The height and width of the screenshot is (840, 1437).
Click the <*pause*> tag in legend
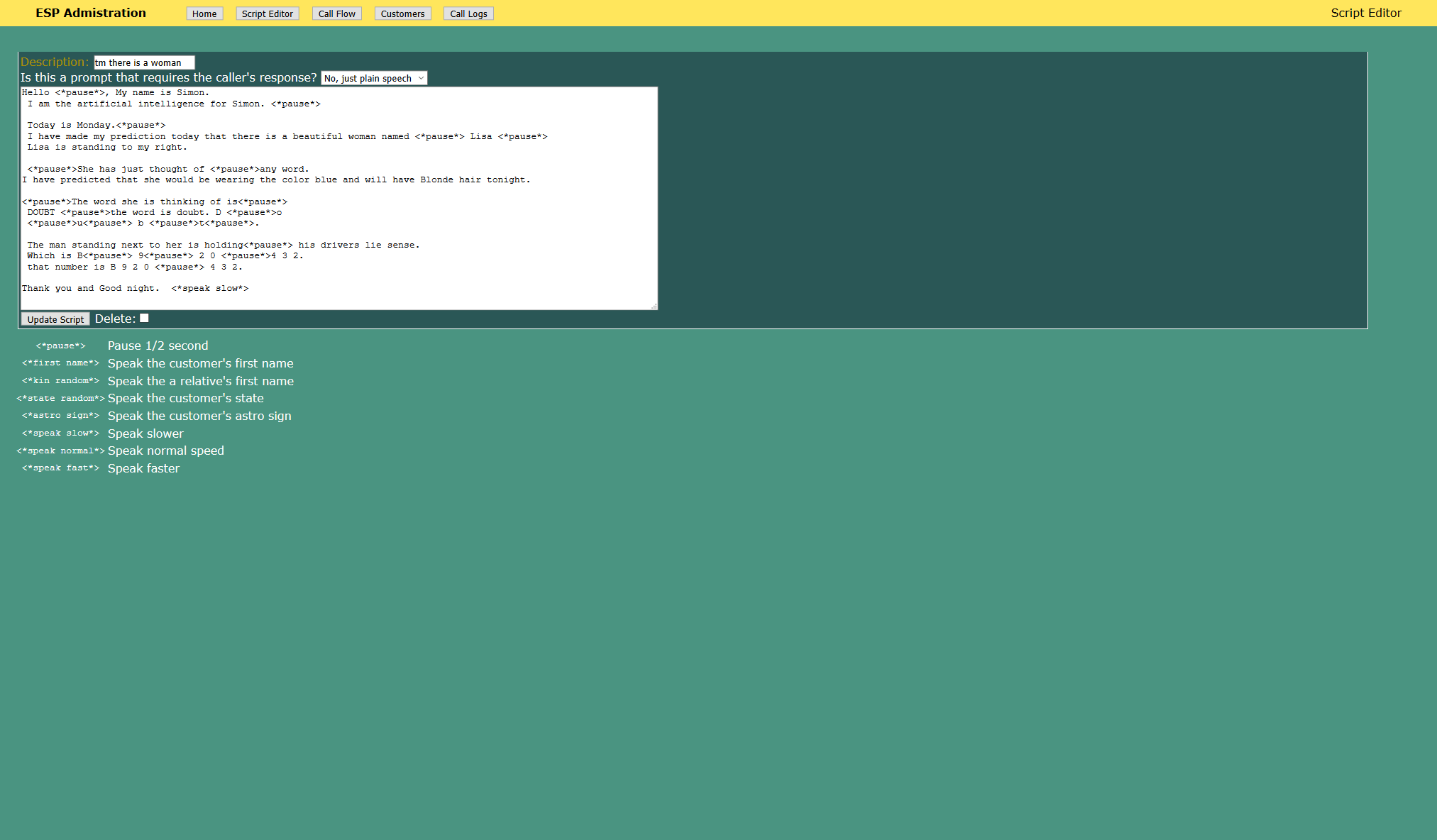(x=61, y=346)
